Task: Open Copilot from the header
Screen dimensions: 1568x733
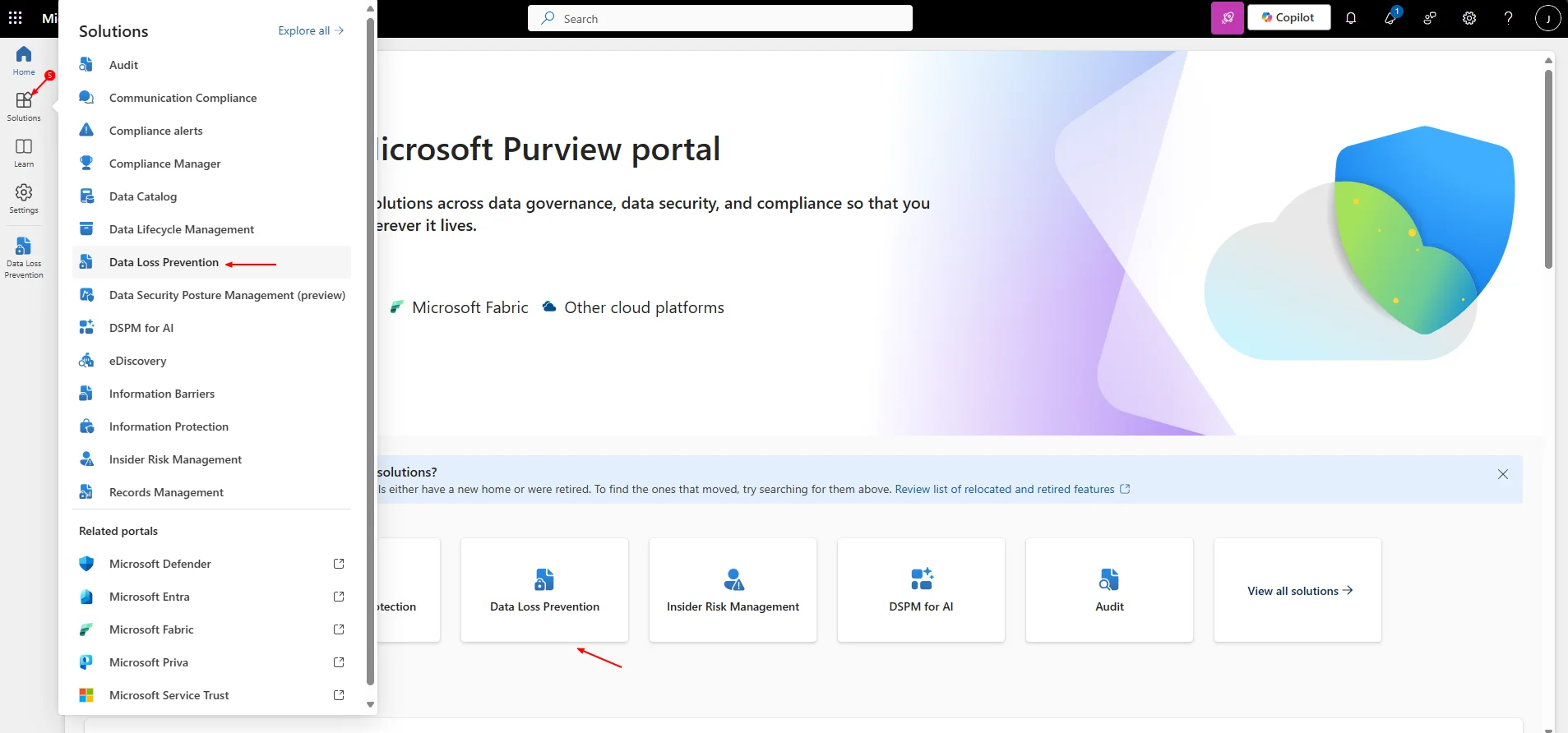Action: pos(1288,17)
